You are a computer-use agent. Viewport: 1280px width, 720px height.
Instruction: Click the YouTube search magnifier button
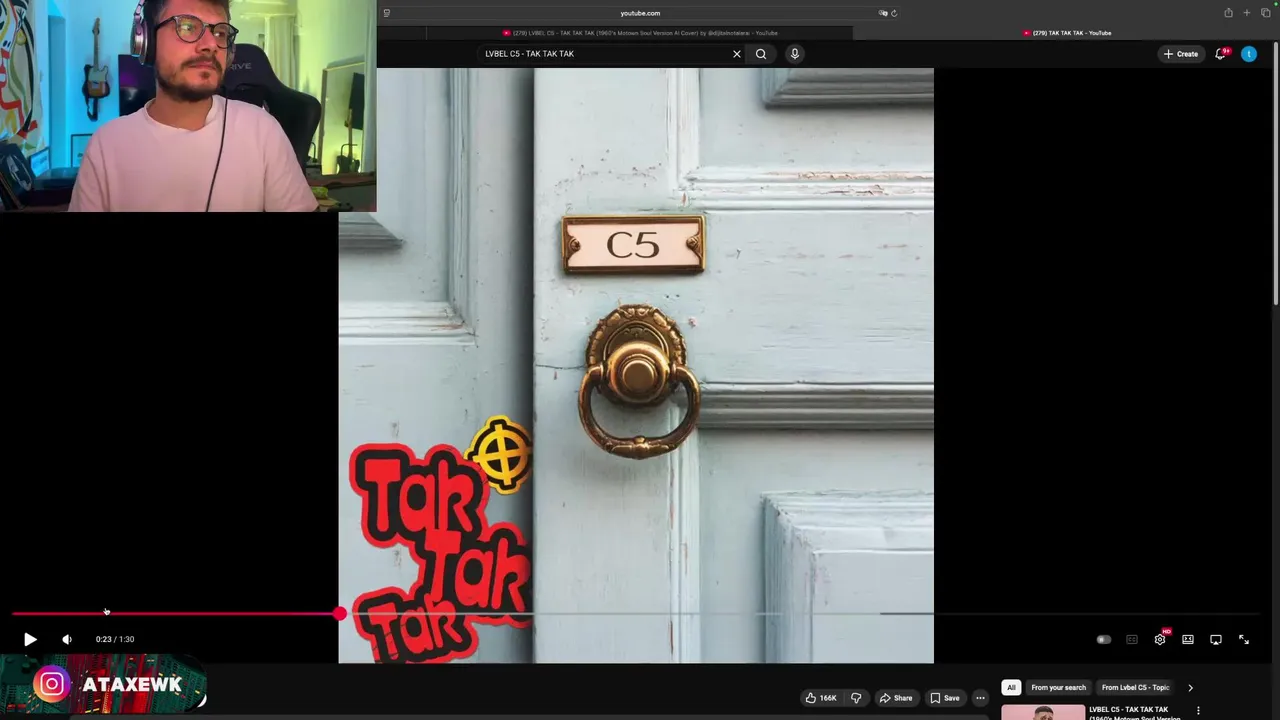[761, 54]
